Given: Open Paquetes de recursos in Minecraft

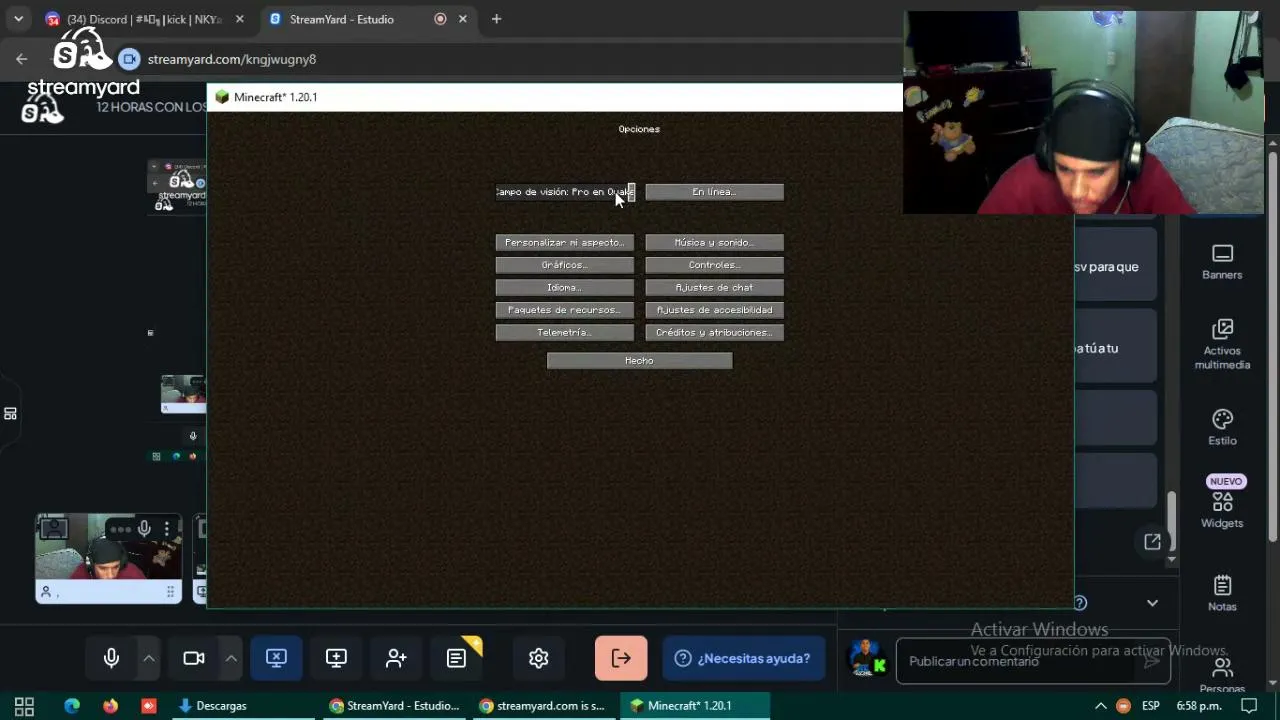Looking at the screenshot, I should pos(565,310).
